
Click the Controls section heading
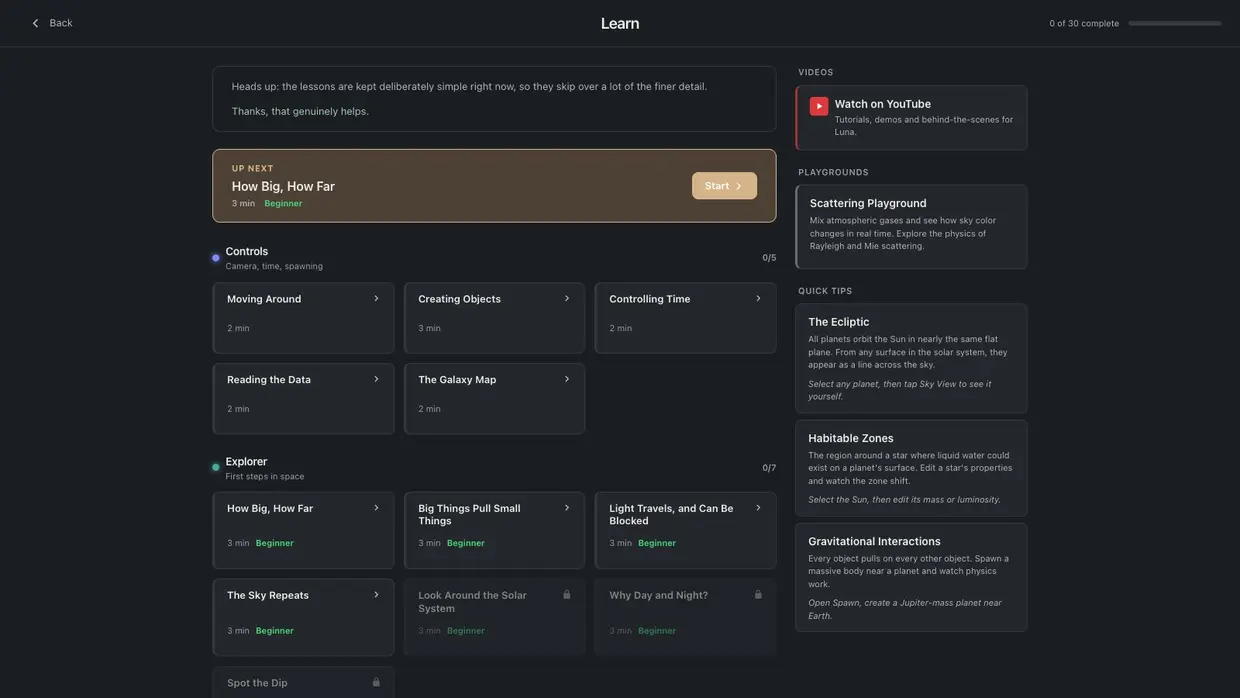click(247, 251)
